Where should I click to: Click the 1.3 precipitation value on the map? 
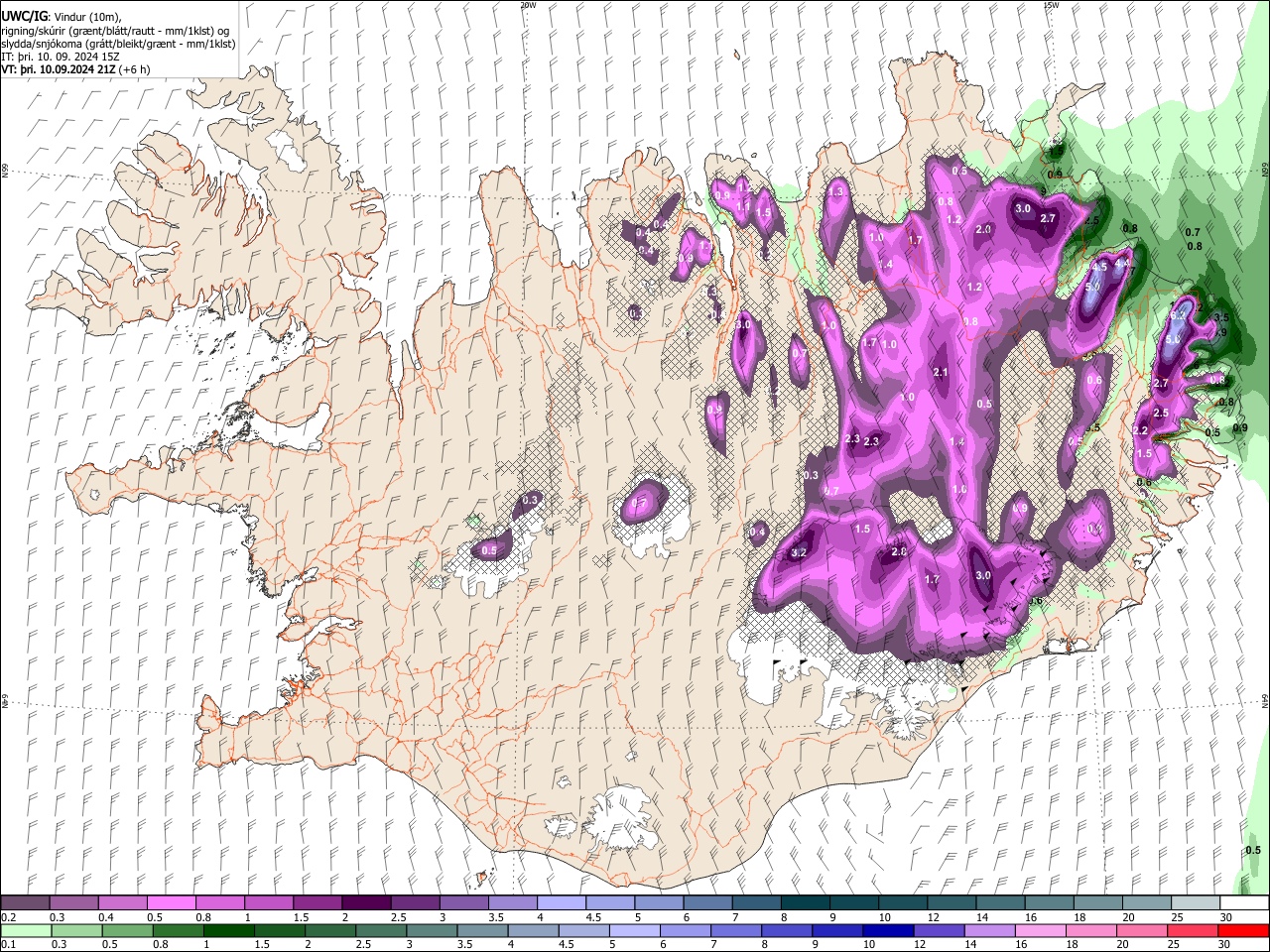[837, 191]
